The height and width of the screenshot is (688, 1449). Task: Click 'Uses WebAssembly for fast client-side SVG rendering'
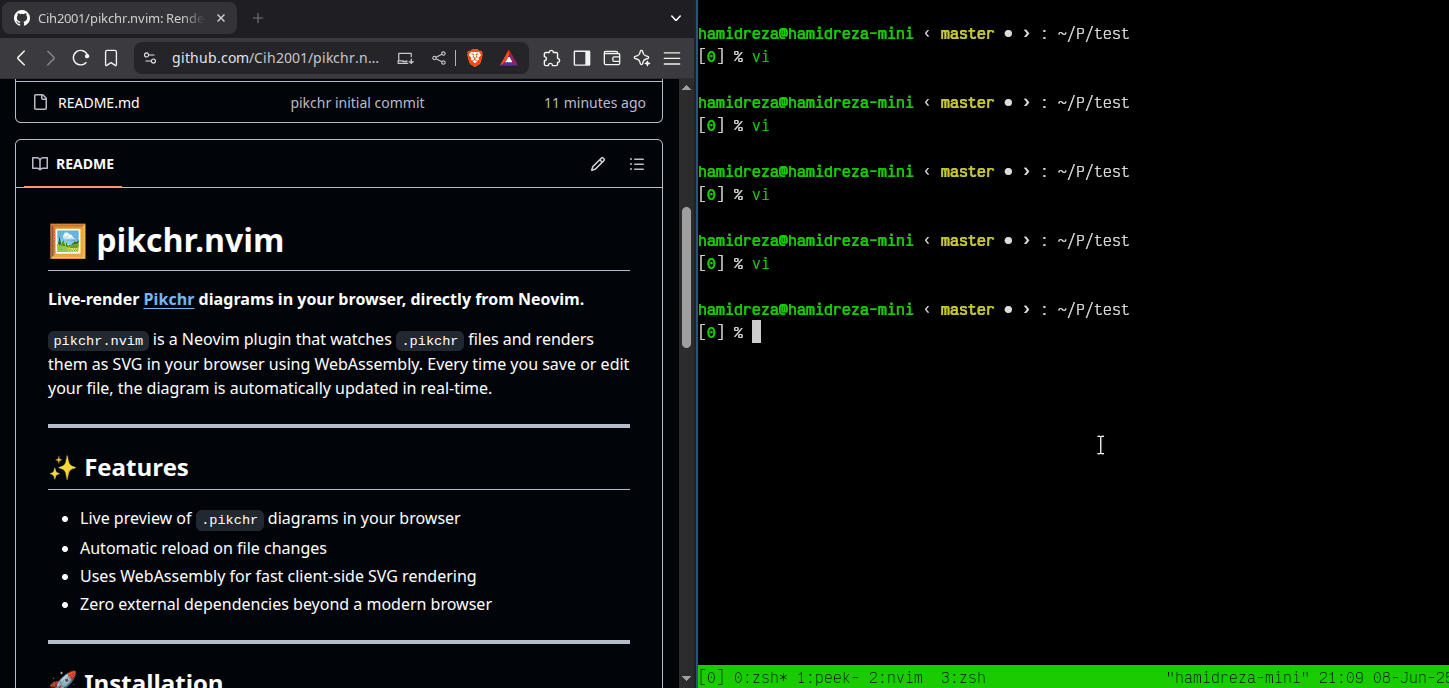[x=278, y=576]
